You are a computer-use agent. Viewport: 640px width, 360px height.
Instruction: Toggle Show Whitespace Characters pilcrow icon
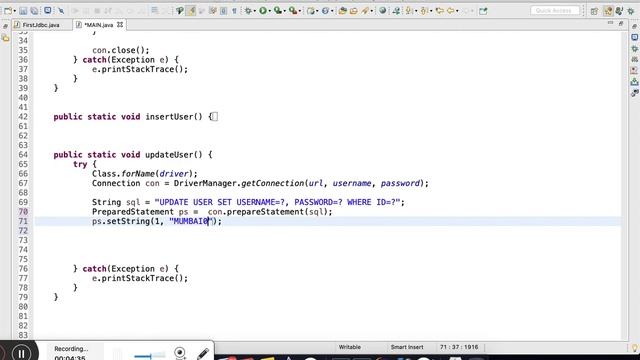[234, 11]
